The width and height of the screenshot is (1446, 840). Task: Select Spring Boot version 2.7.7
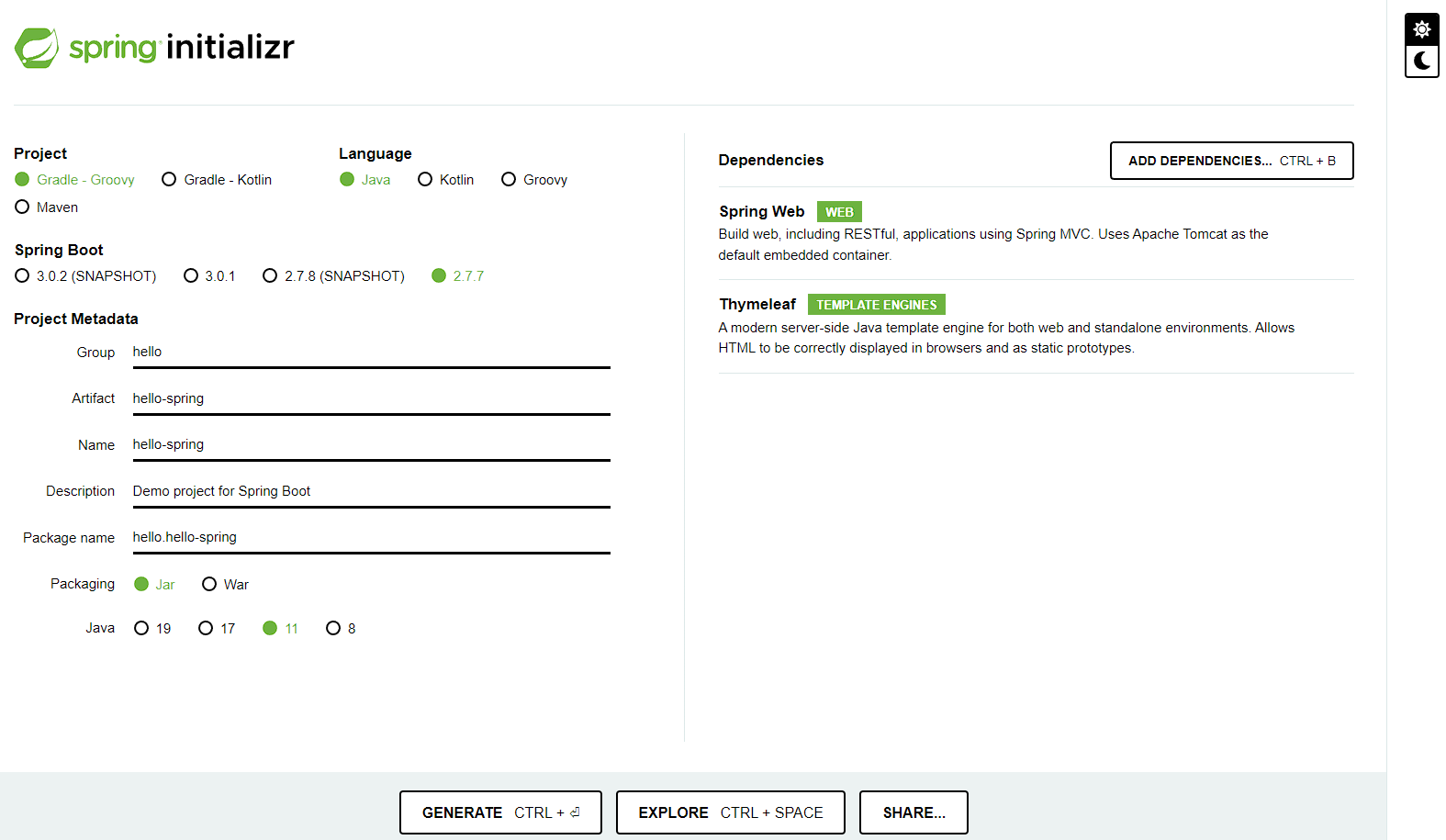[x=457, y=276]
